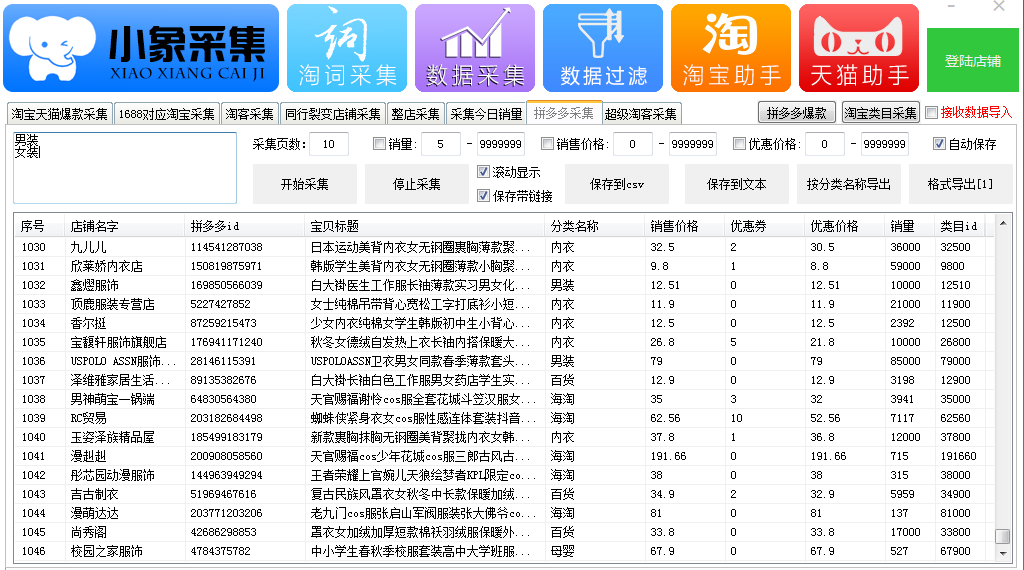
Task: Open the 淘宝助手 module
Action: pos(731,48)
